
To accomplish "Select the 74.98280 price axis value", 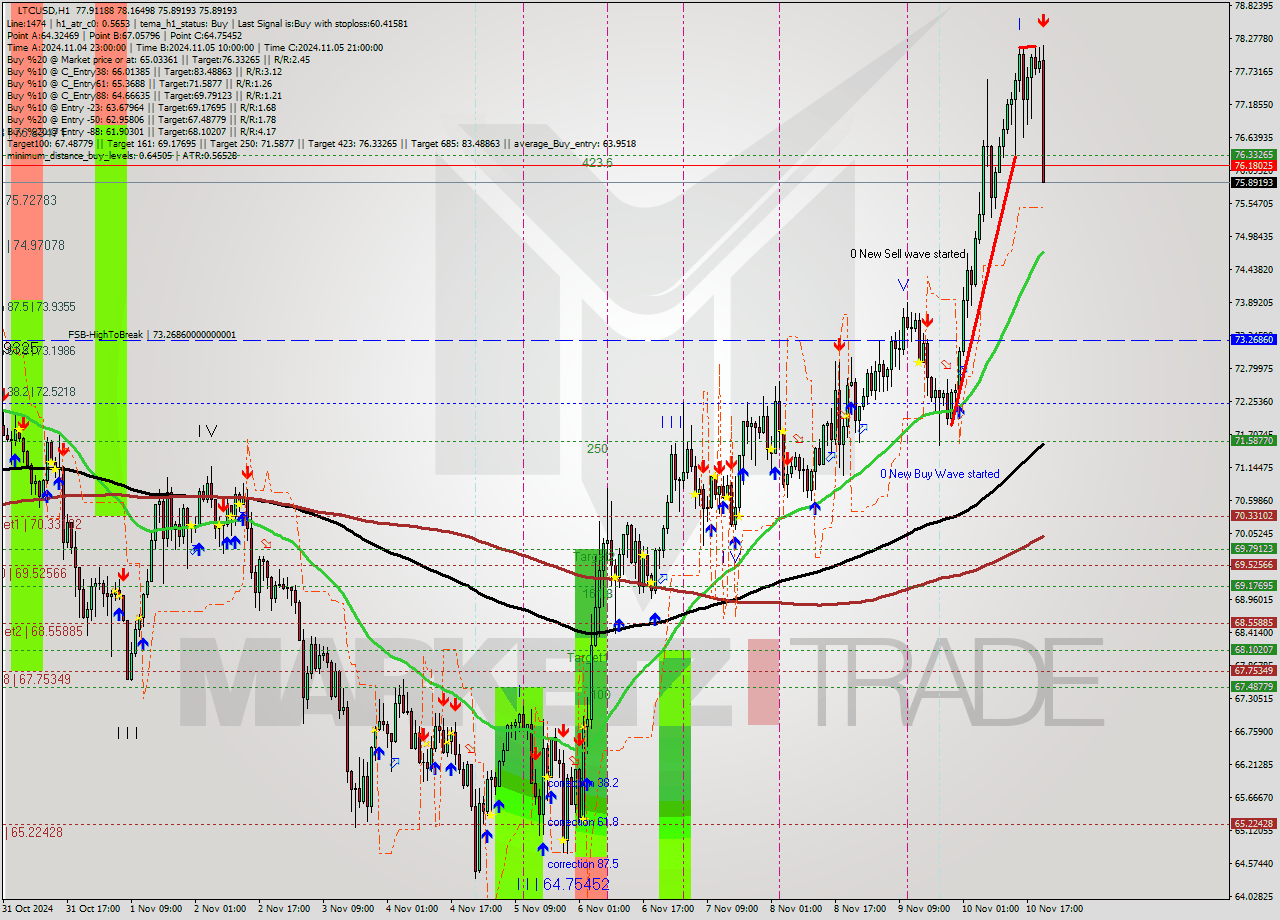I will [1254, 237].
